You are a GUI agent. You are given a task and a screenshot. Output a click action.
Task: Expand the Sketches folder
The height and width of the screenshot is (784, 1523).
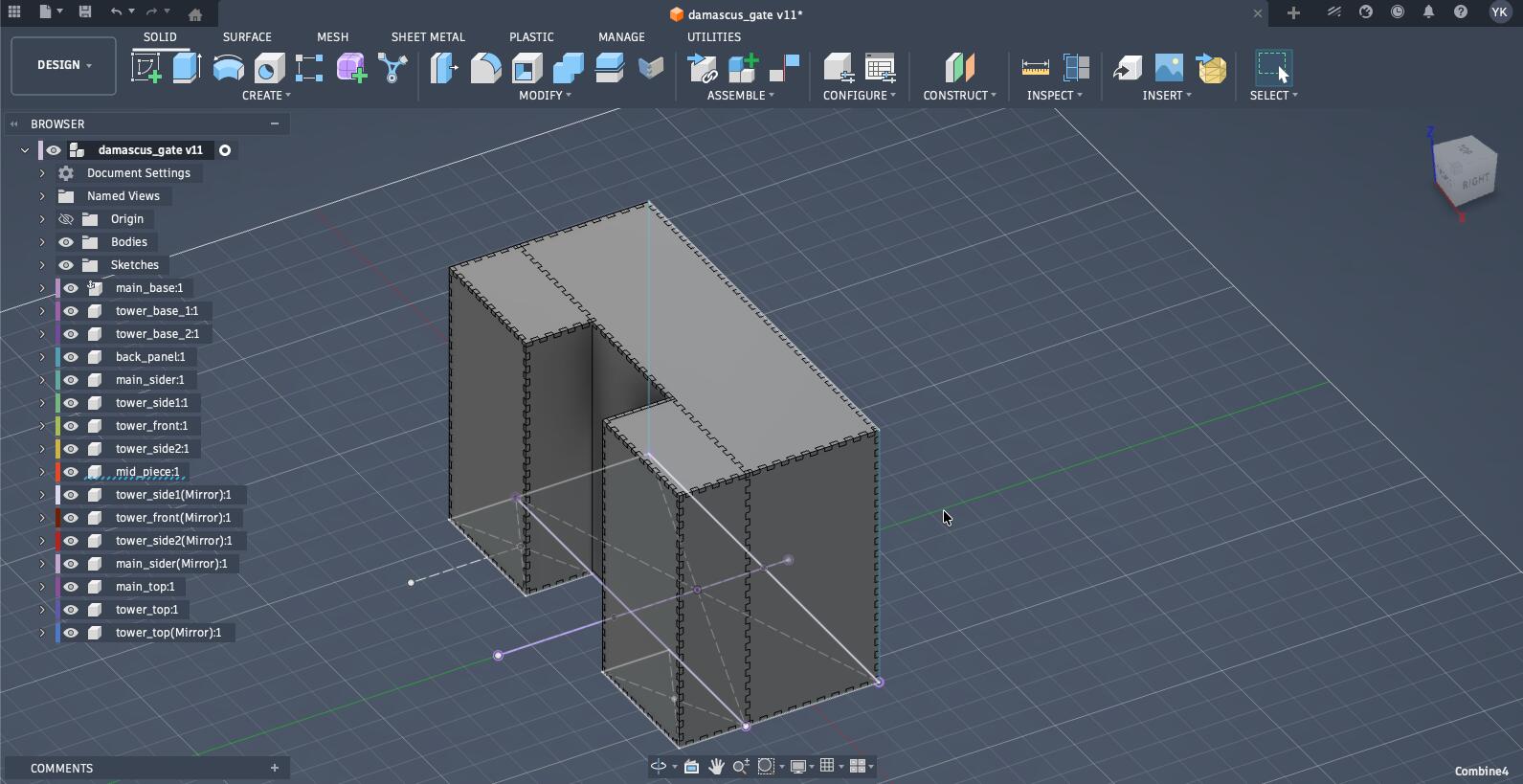(42, 265)
